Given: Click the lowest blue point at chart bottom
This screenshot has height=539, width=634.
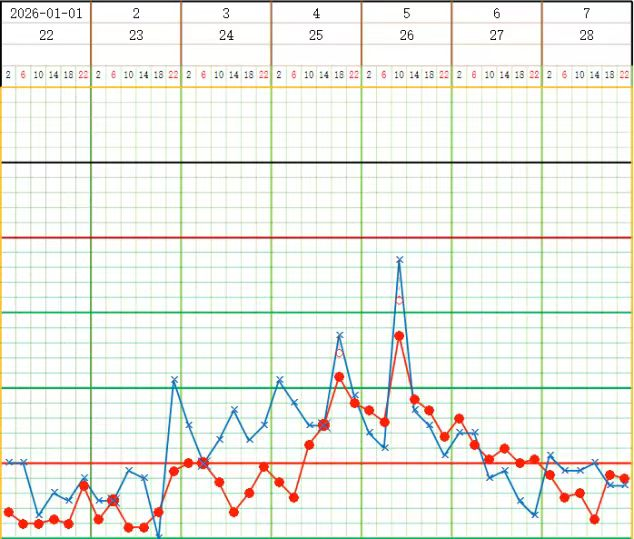Looking at the screenshot, I should (158, 537).
